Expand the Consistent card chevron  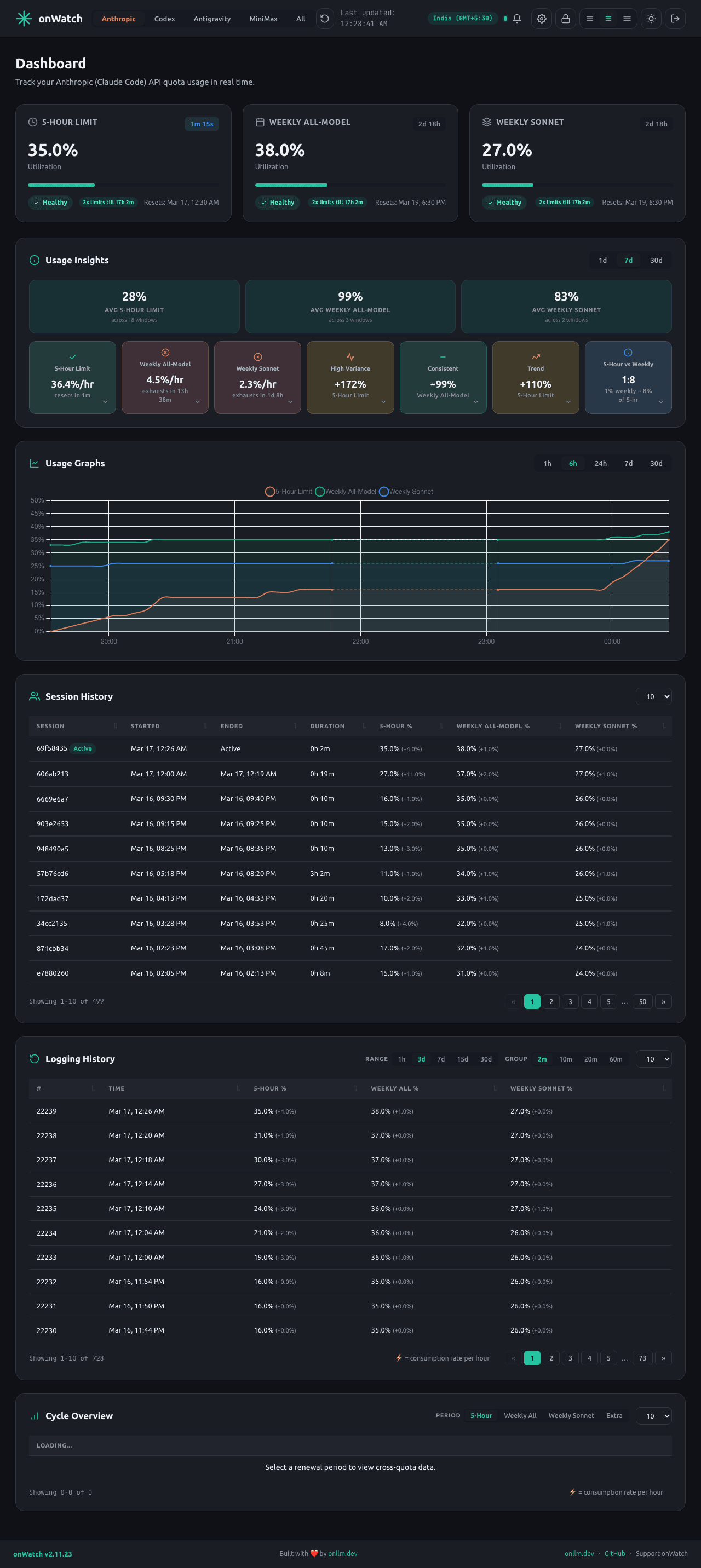click(476, 402)
